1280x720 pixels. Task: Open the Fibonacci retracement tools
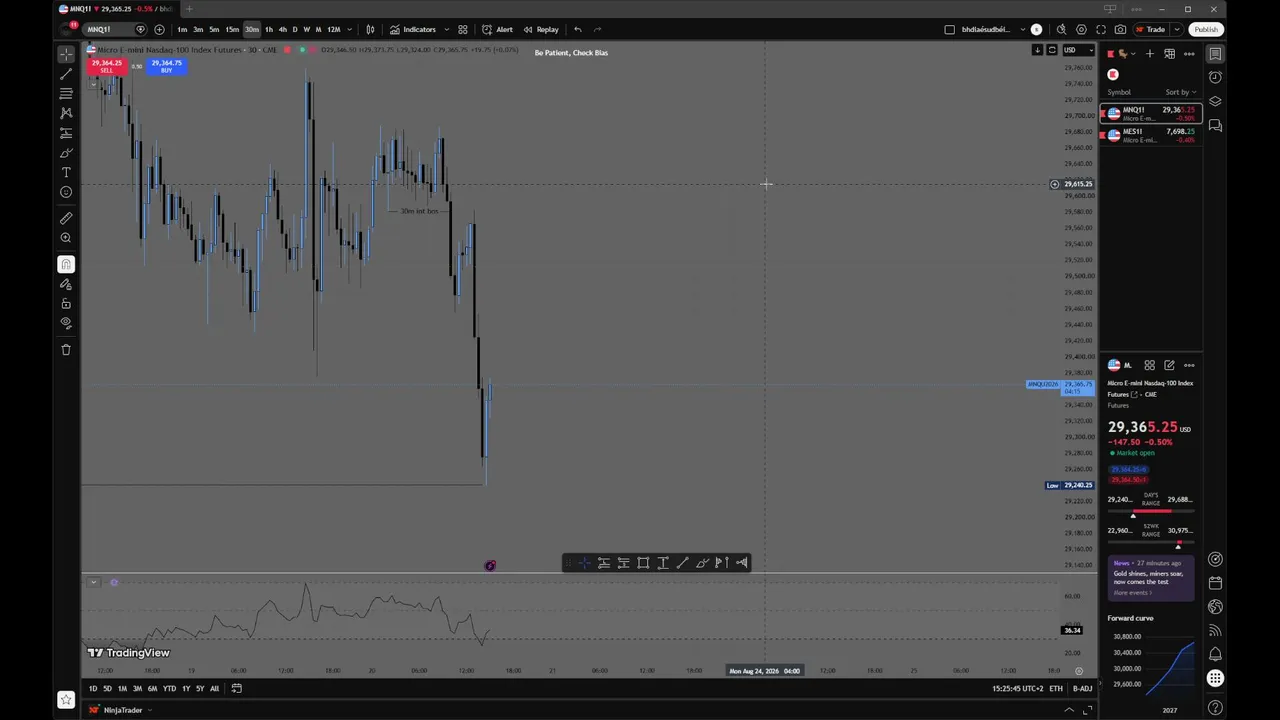pos(66,94)
